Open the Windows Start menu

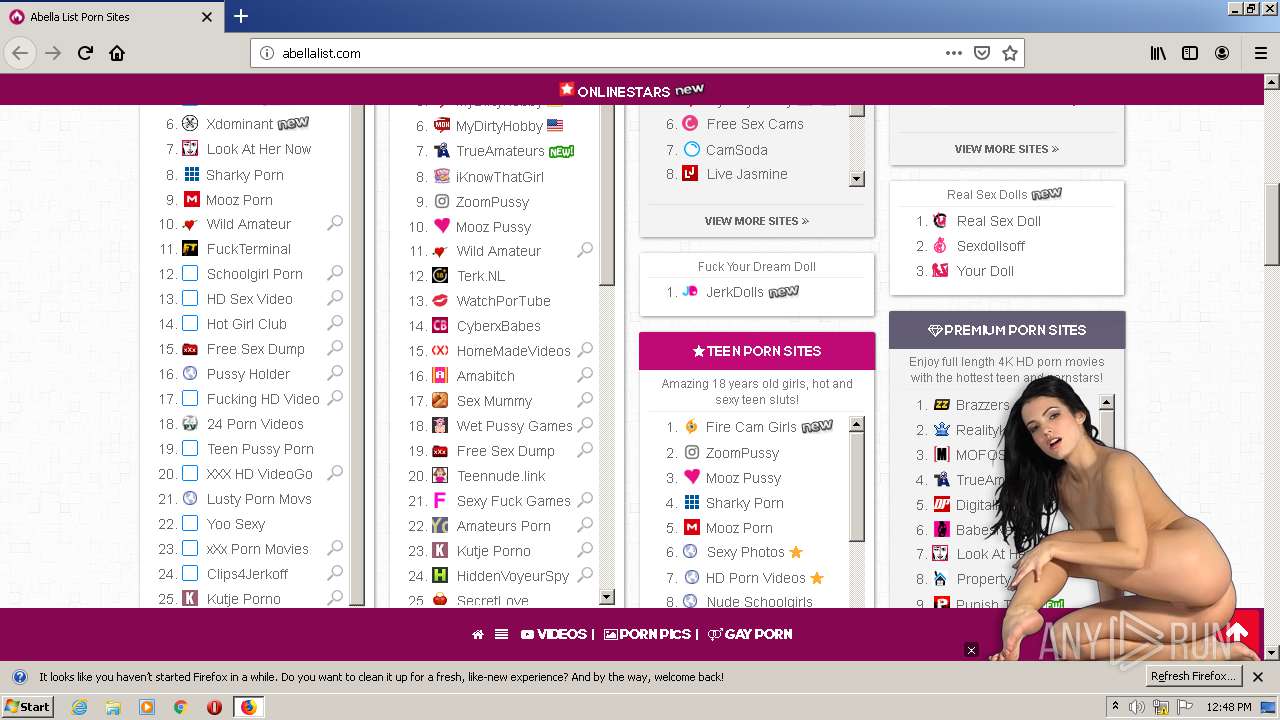27,707
